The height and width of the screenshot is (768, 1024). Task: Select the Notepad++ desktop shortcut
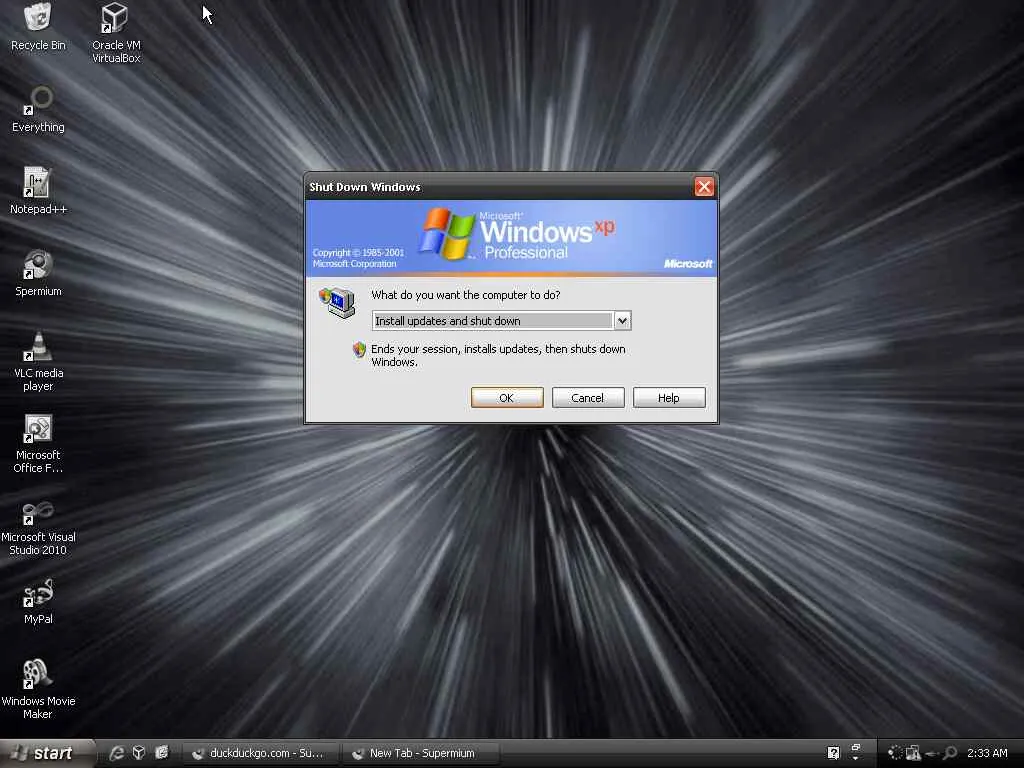click(x=38, y=191)
